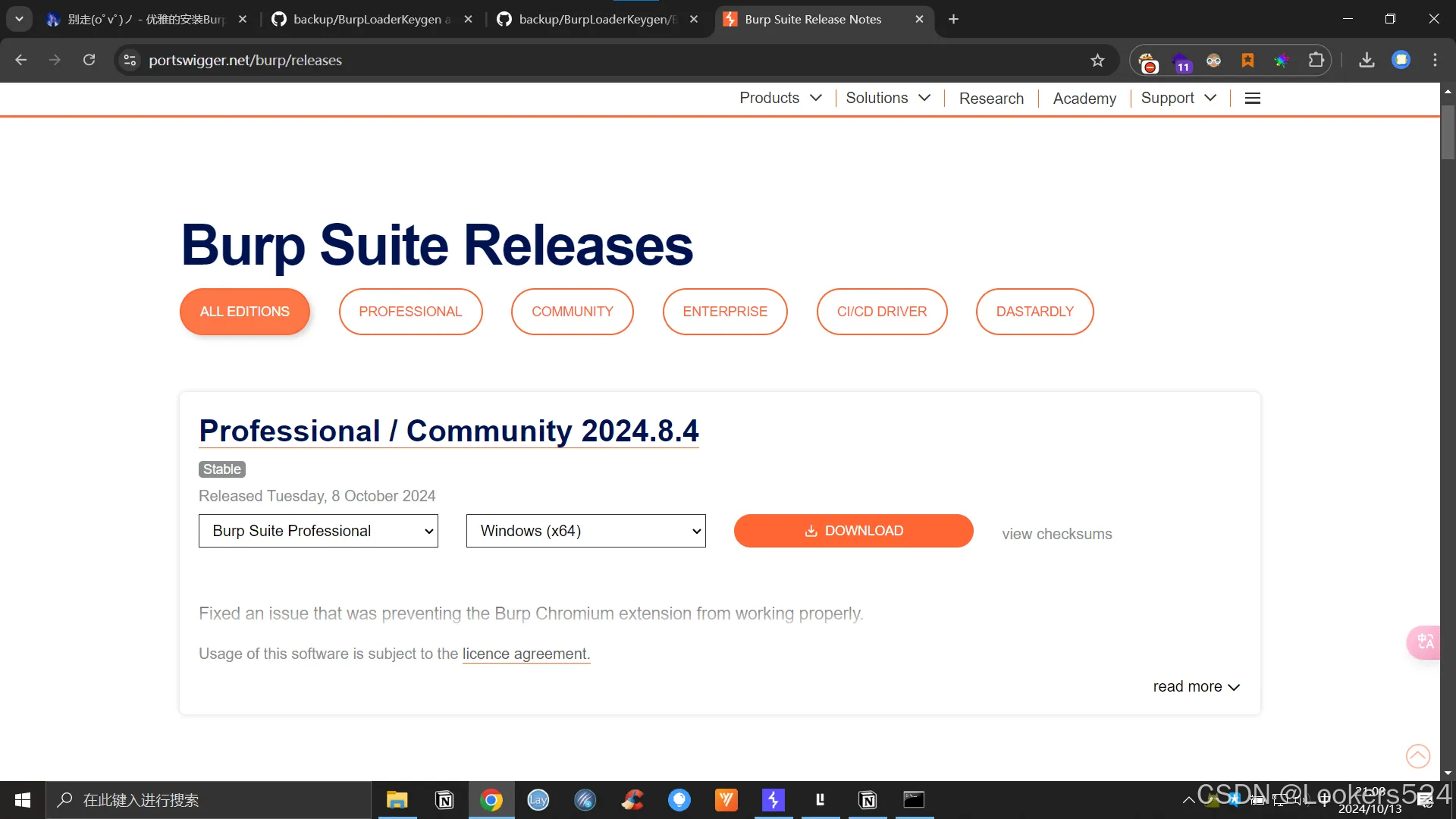This screenshot has height=819, width=1456.
Task: Filter releases by COMMUNITY edition
Action: coord(572,312)
